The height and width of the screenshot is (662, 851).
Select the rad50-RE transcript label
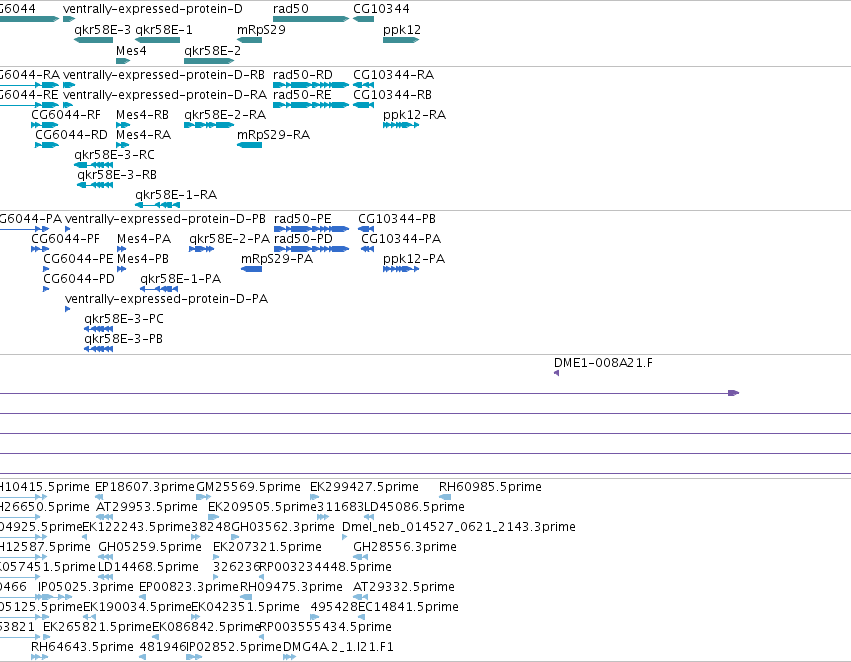click(302, 95)
